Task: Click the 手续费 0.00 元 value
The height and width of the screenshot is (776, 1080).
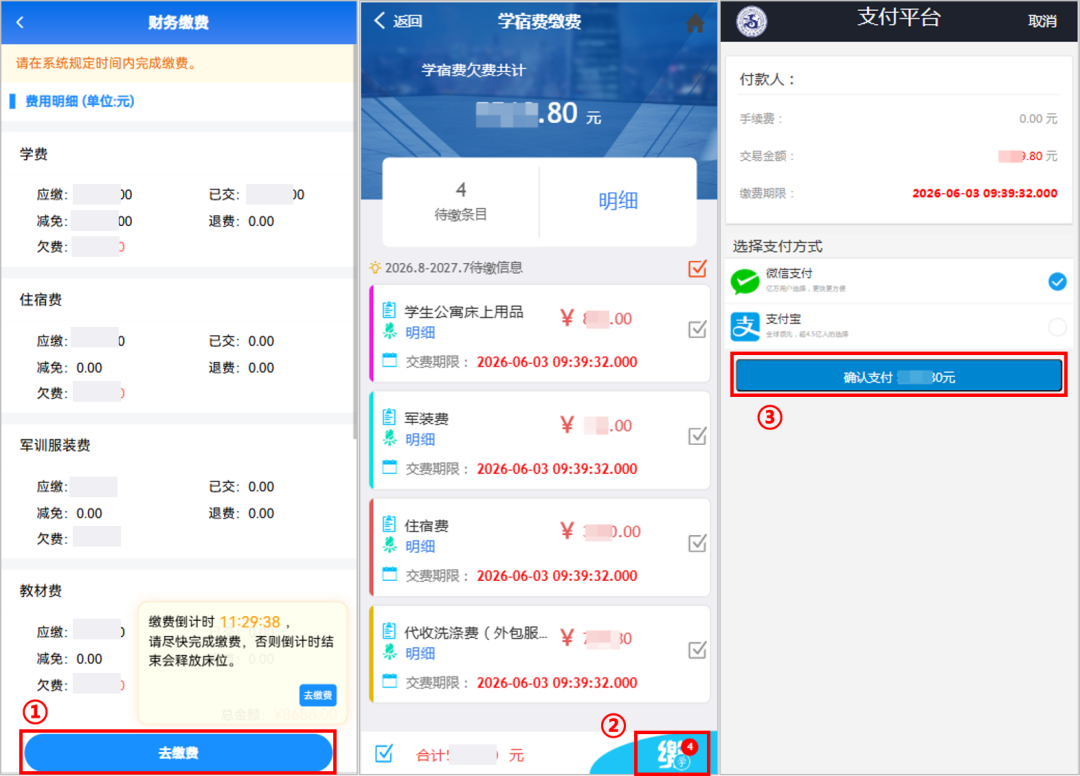Action: [1038, 118]
